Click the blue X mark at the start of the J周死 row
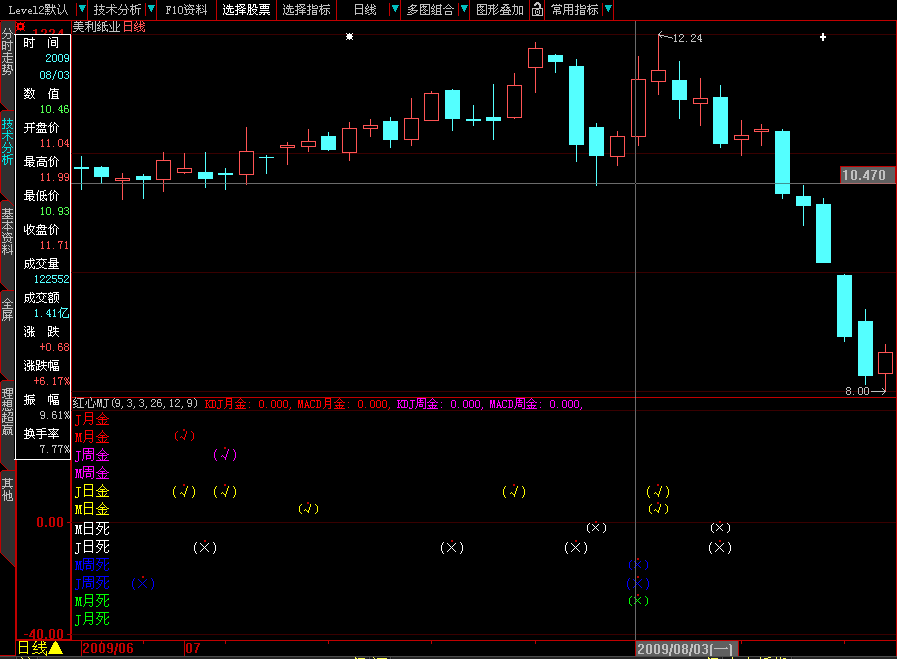Screen dimensions: 897x659 [143, 583]
